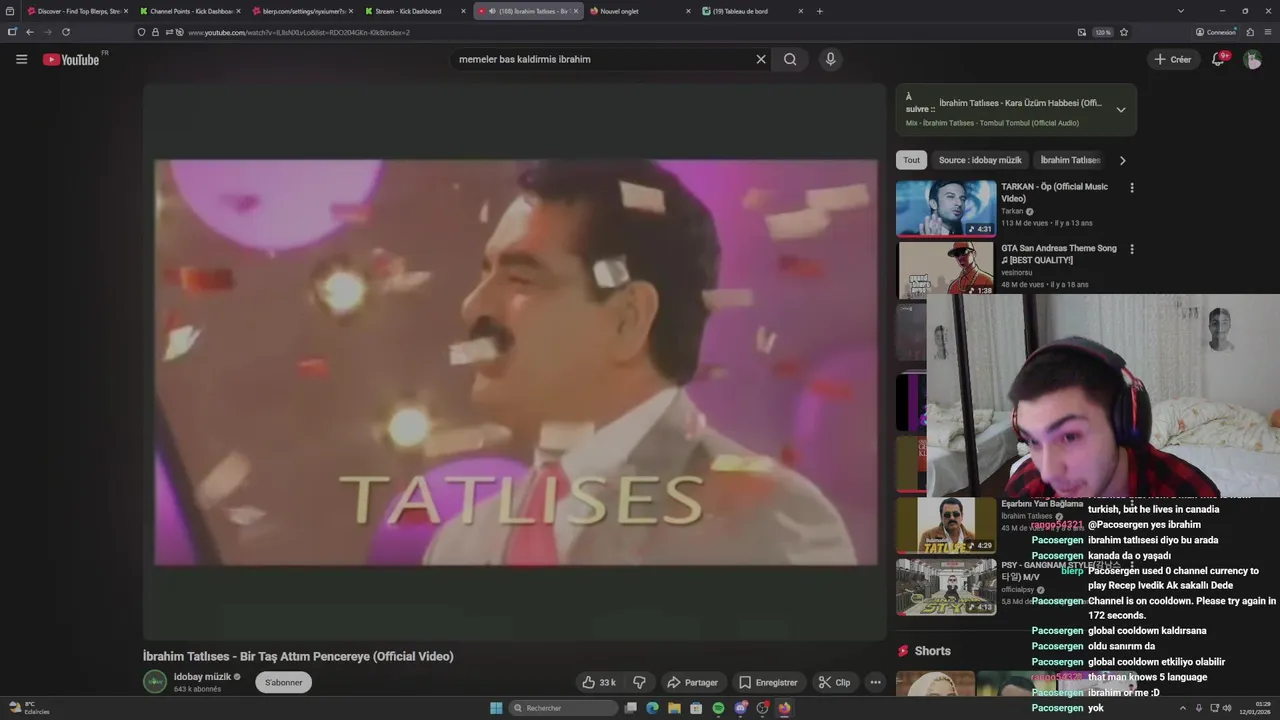
Task: Go to the YouTube home logo
Action: (x=71, y=60)
